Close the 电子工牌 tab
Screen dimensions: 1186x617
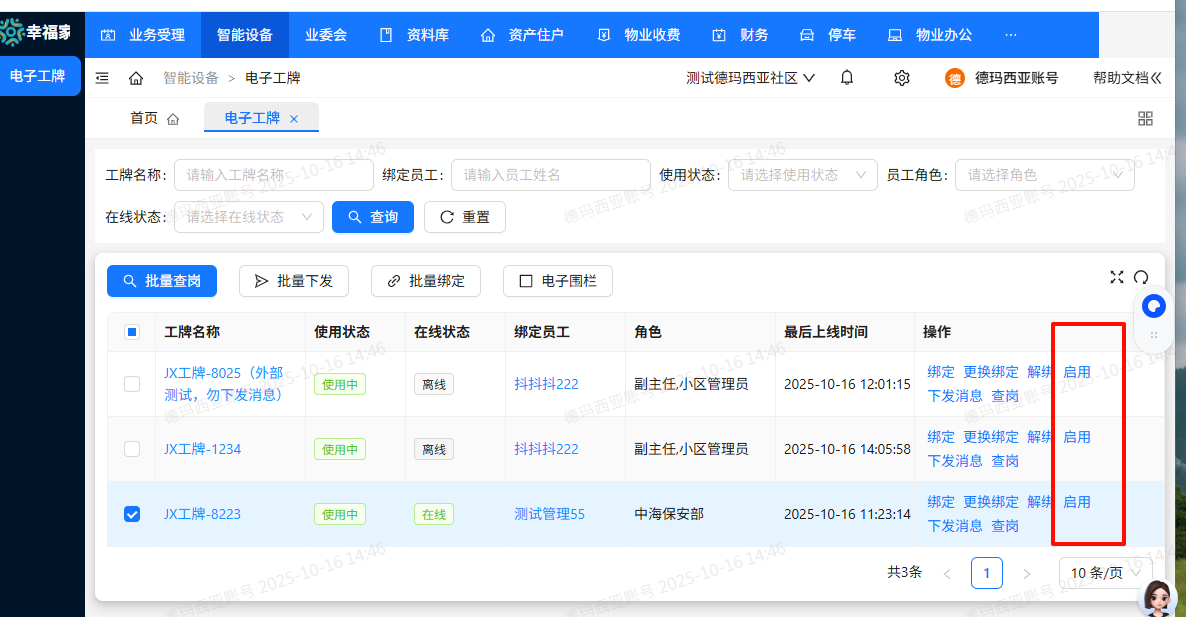[294, 119]
